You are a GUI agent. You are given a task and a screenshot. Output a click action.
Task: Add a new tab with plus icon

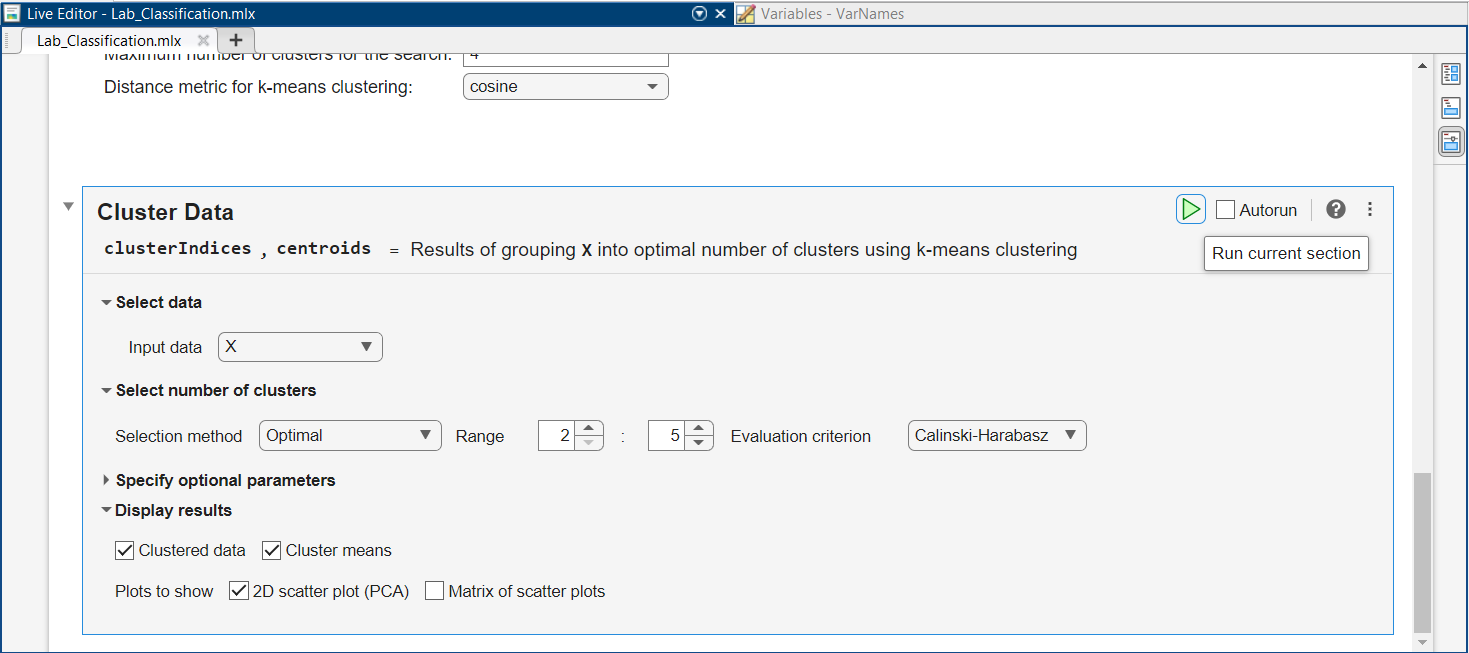click(x=236, y=40)
